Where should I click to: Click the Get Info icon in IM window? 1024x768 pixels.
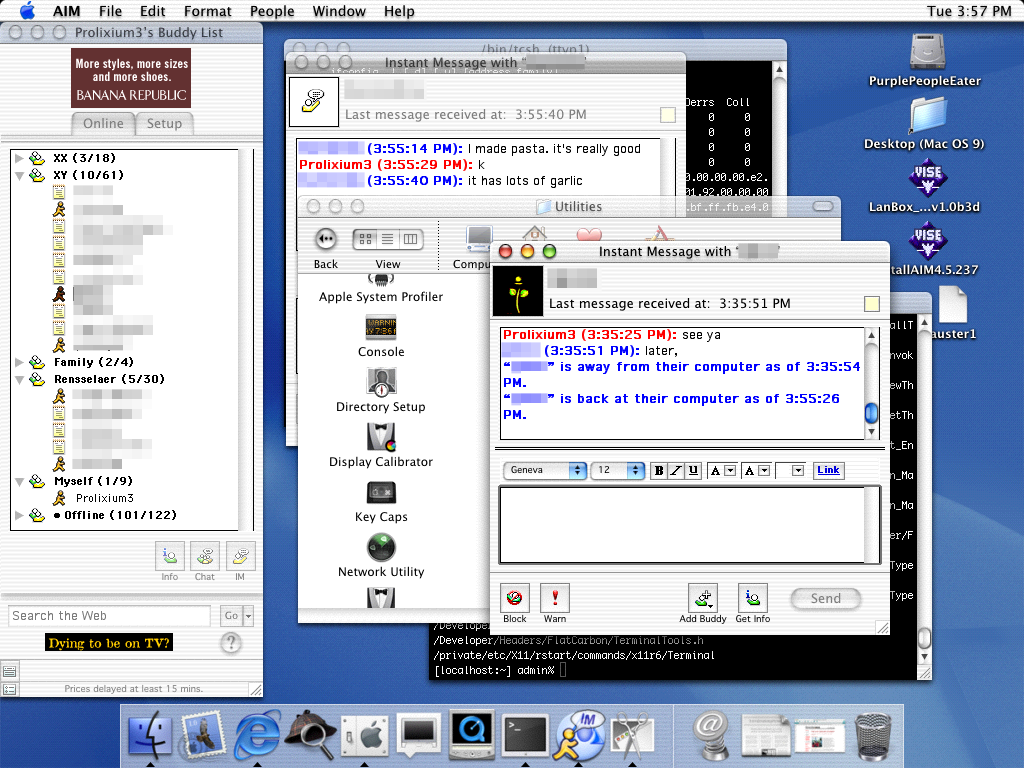click(x=752, y=598)
